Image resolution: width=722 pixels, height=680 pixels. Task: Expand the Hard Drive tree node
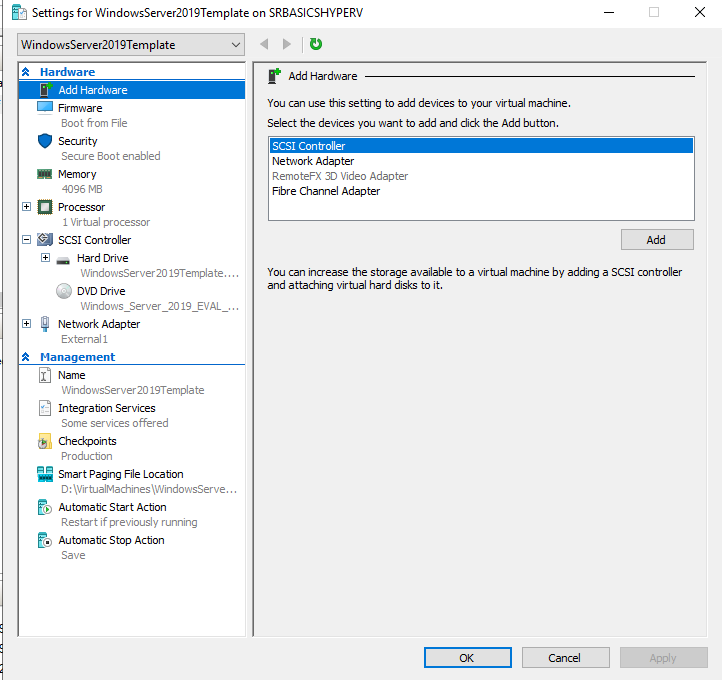pos(45,257)
